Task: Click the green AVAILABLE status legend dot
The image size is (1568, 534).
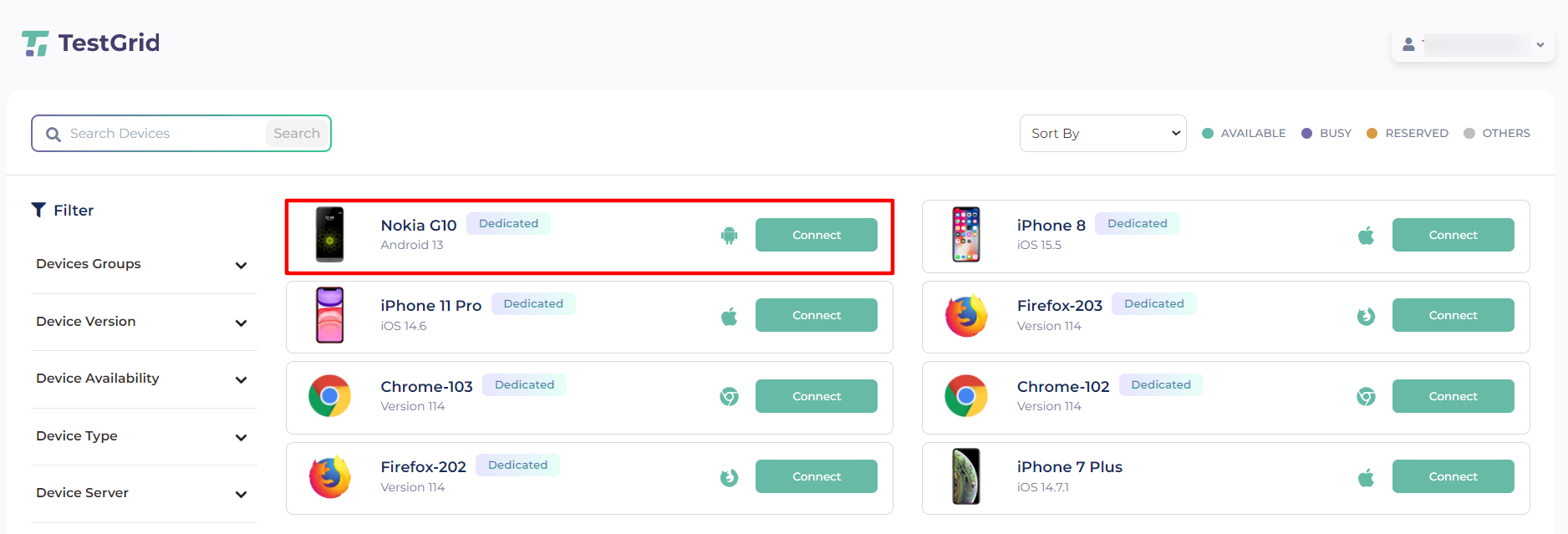Action: [1207, 134]
